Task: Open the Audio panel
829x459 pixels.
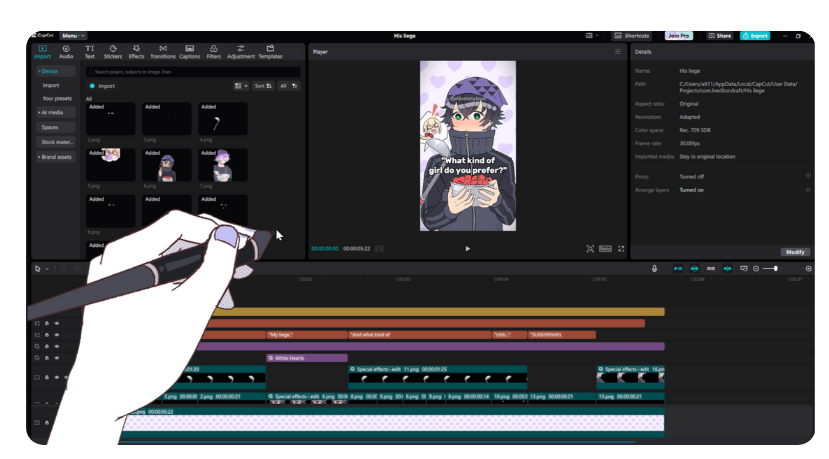Action: pos(66,52)
